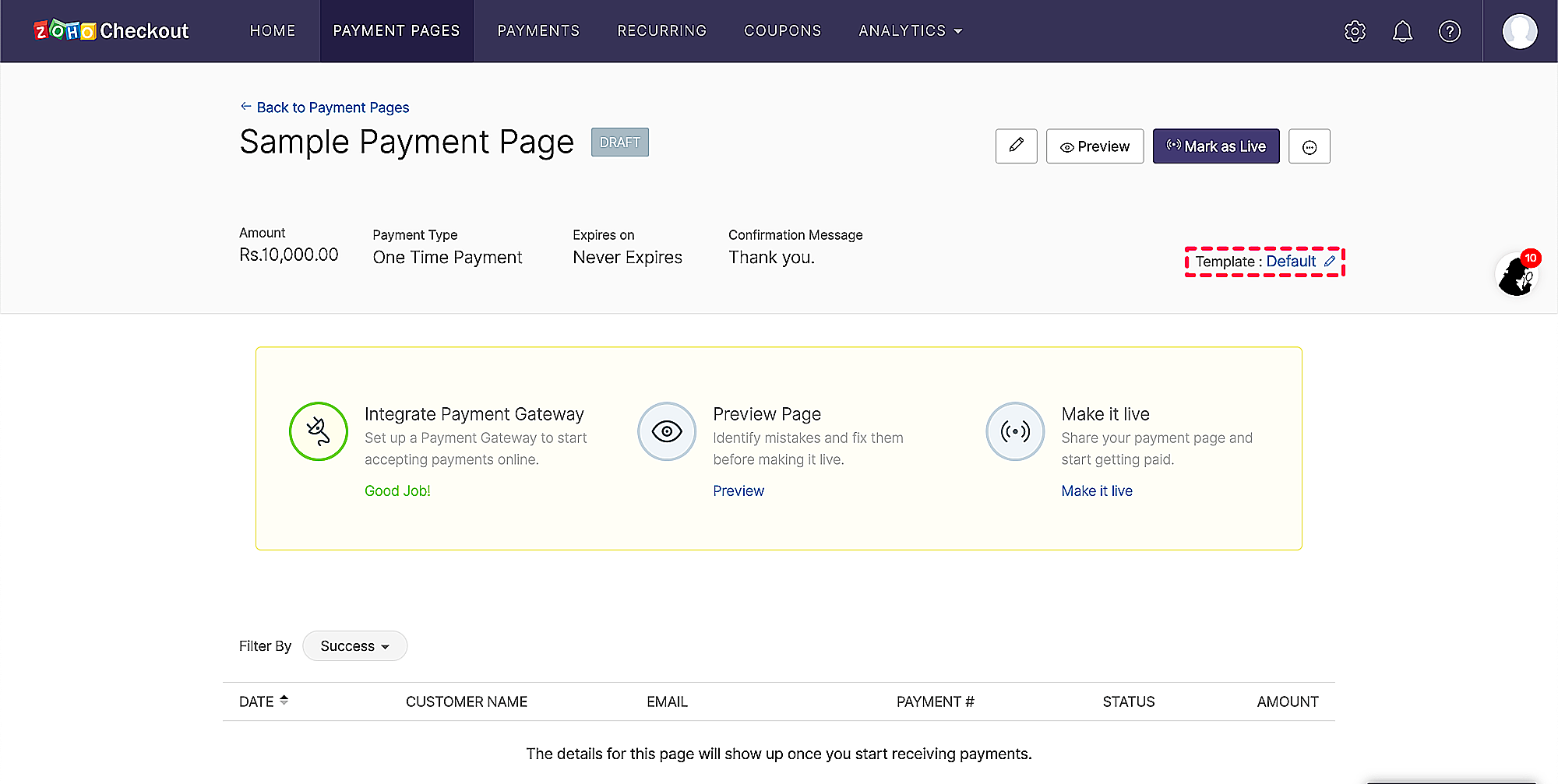This screenshot has width=1558, height=784.
Task: Open the assistant widget with badge 10
Action: point(1517,274)
